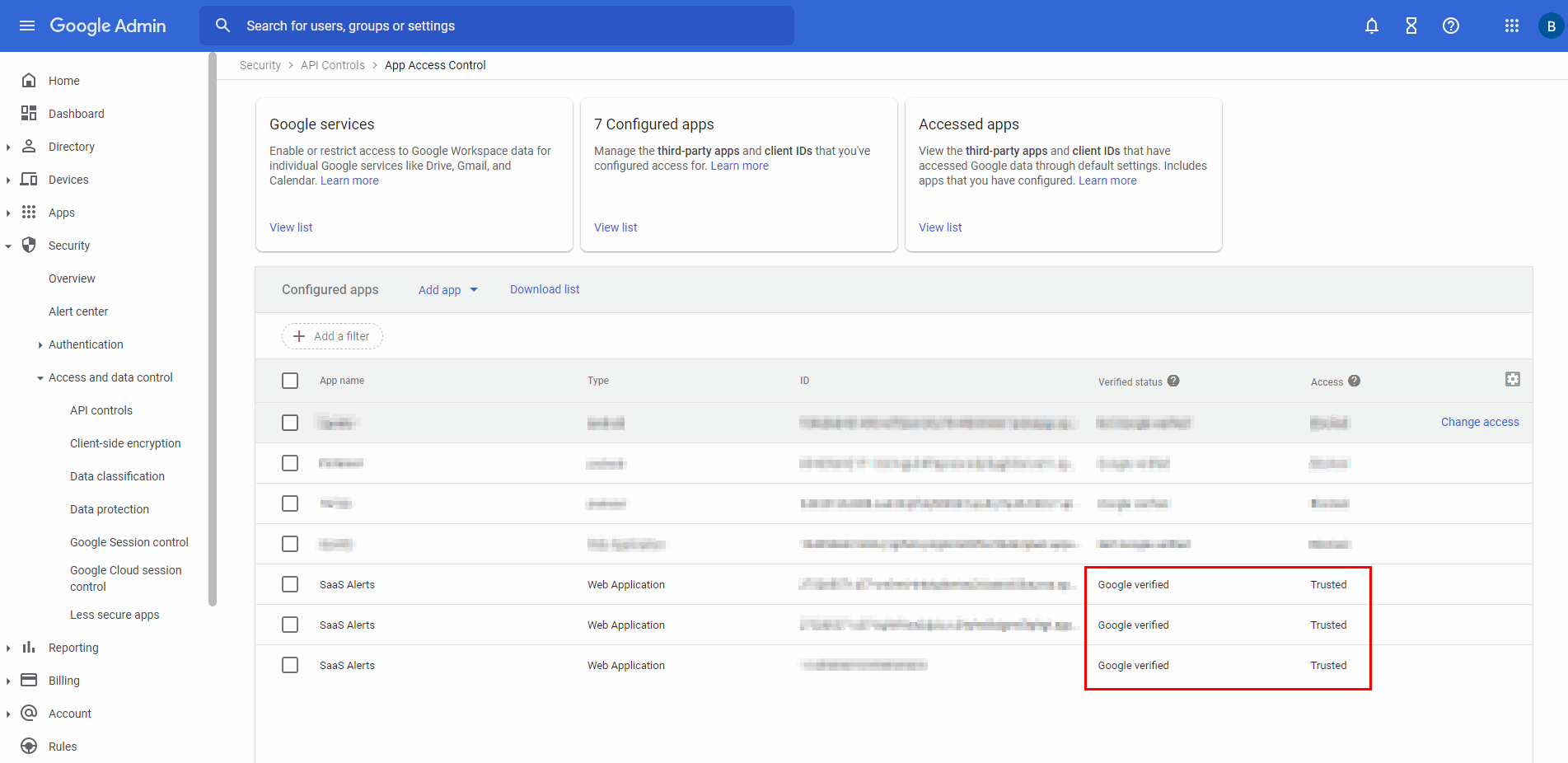Open the main navigation hamburger menu

(x=27, y=26)
